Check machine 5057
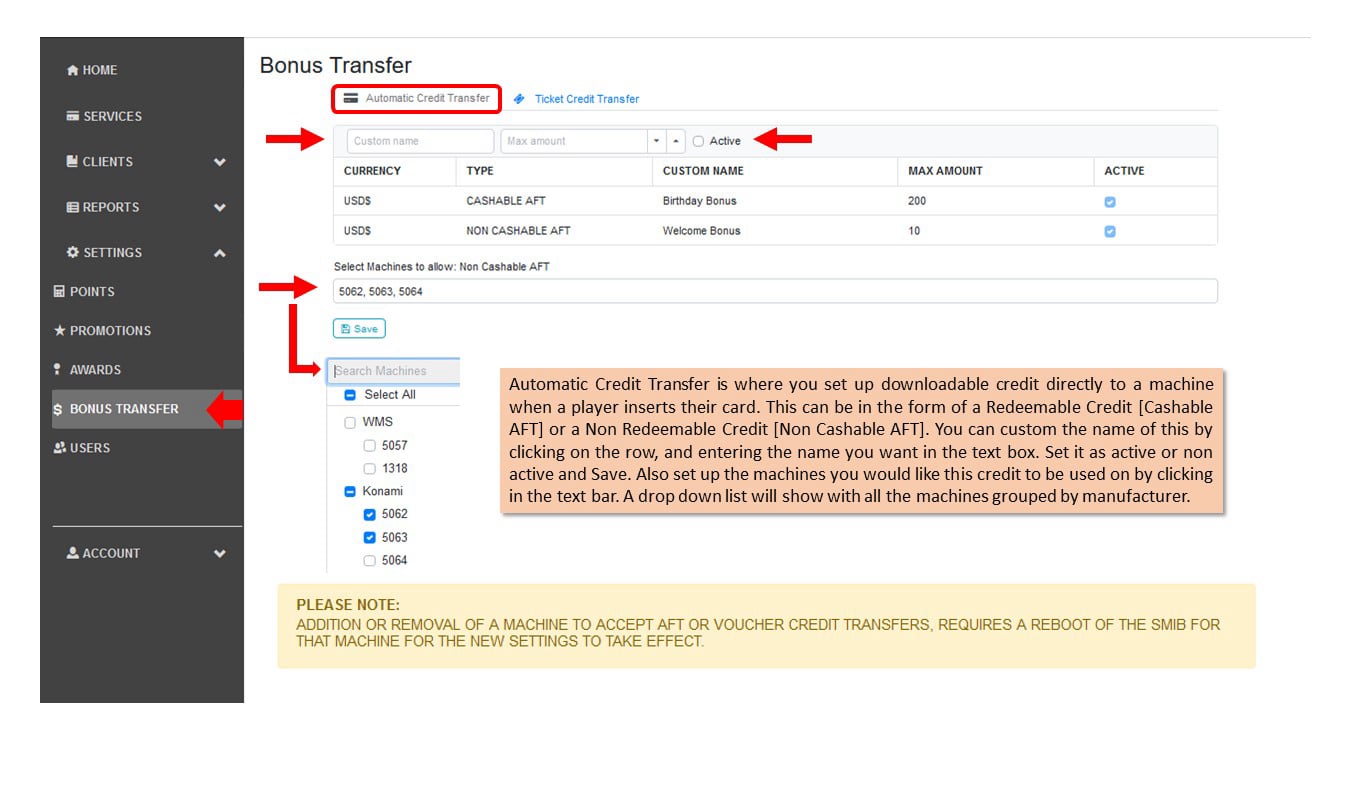This screenshot has height=794, width=1361. (x=370, y=446)
